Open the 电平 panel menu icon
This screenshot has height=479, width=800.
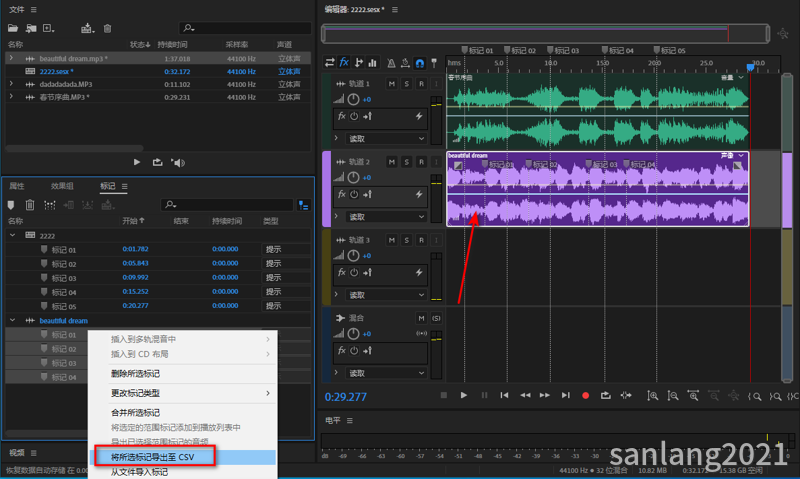coord(349,420)
